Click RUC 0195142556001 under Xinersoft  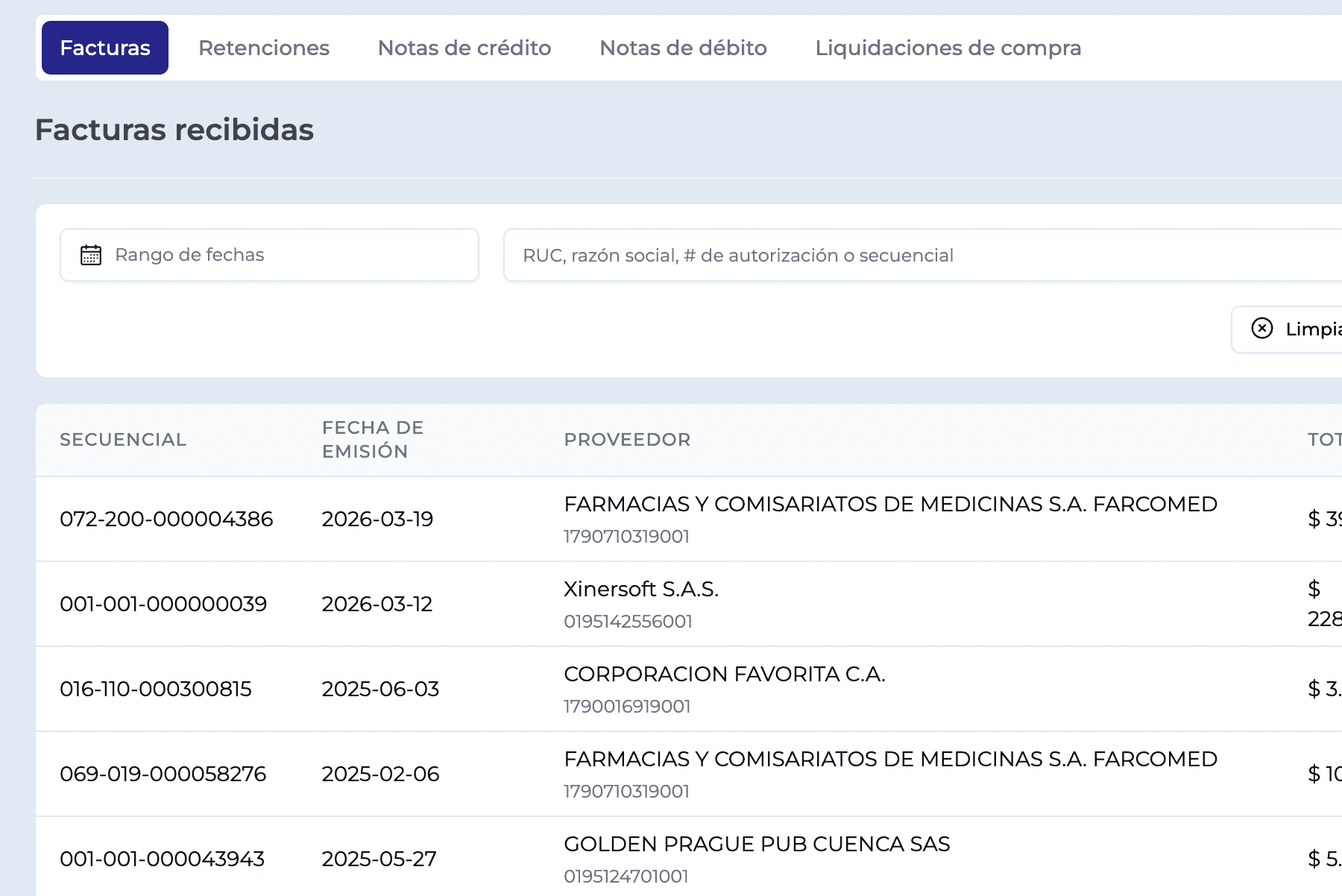[628, 621]
